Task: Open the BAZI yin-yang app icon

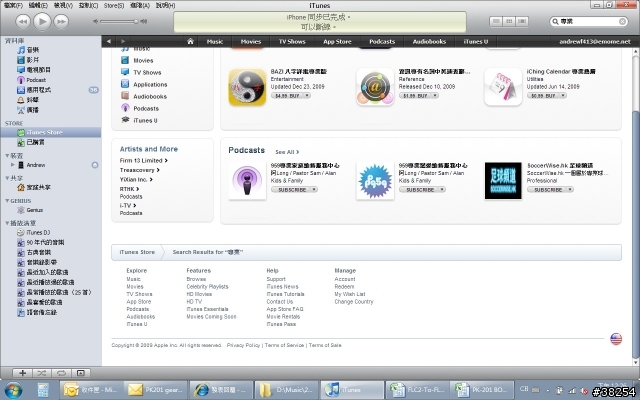Action: [247, 87]
